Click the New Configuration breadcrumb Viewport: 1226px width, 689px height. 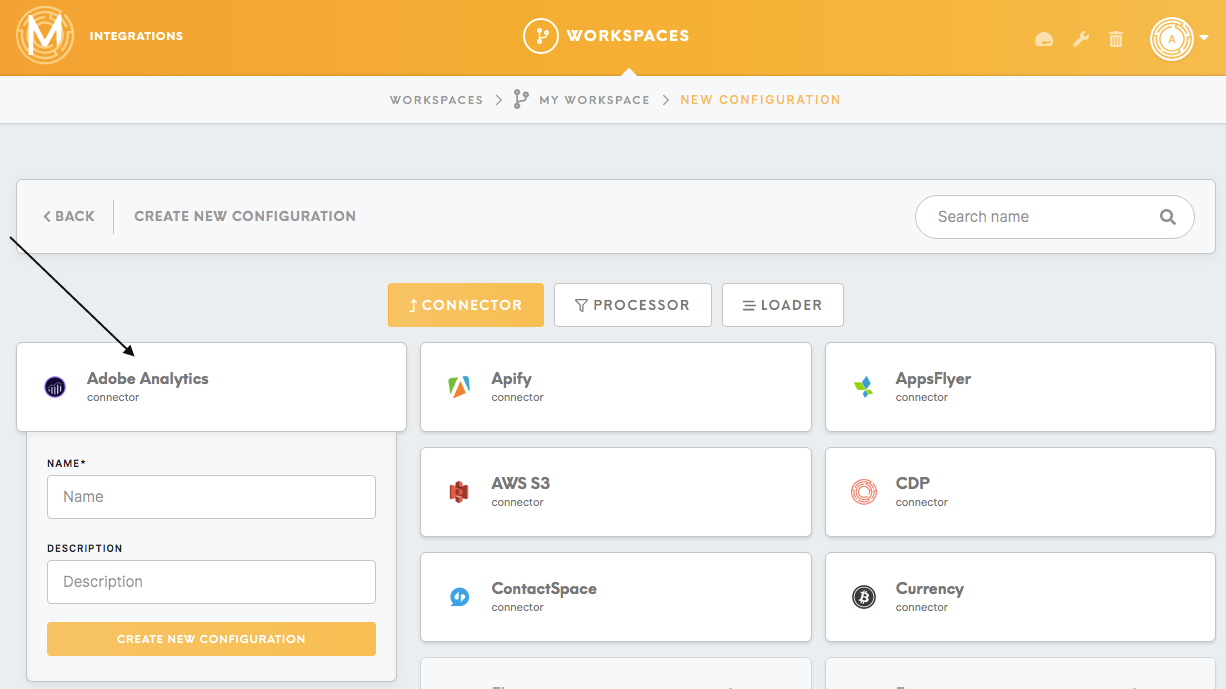[760, 100]
